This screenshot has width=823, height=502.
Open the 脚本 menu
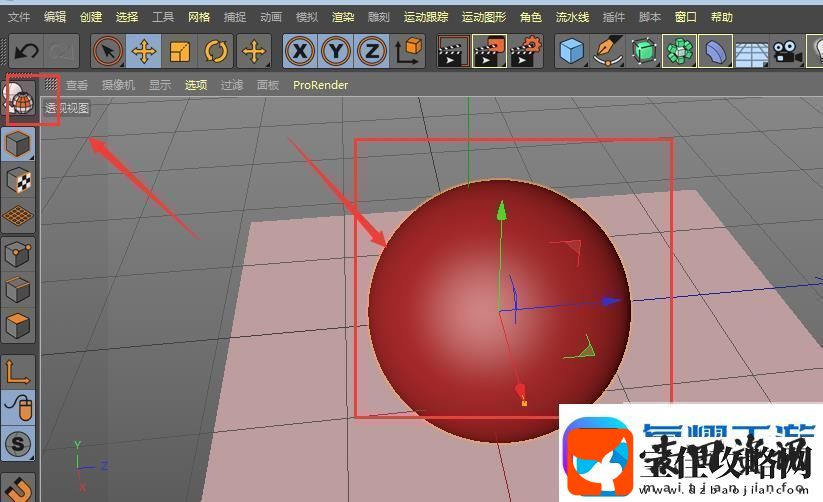pos(650,17)
